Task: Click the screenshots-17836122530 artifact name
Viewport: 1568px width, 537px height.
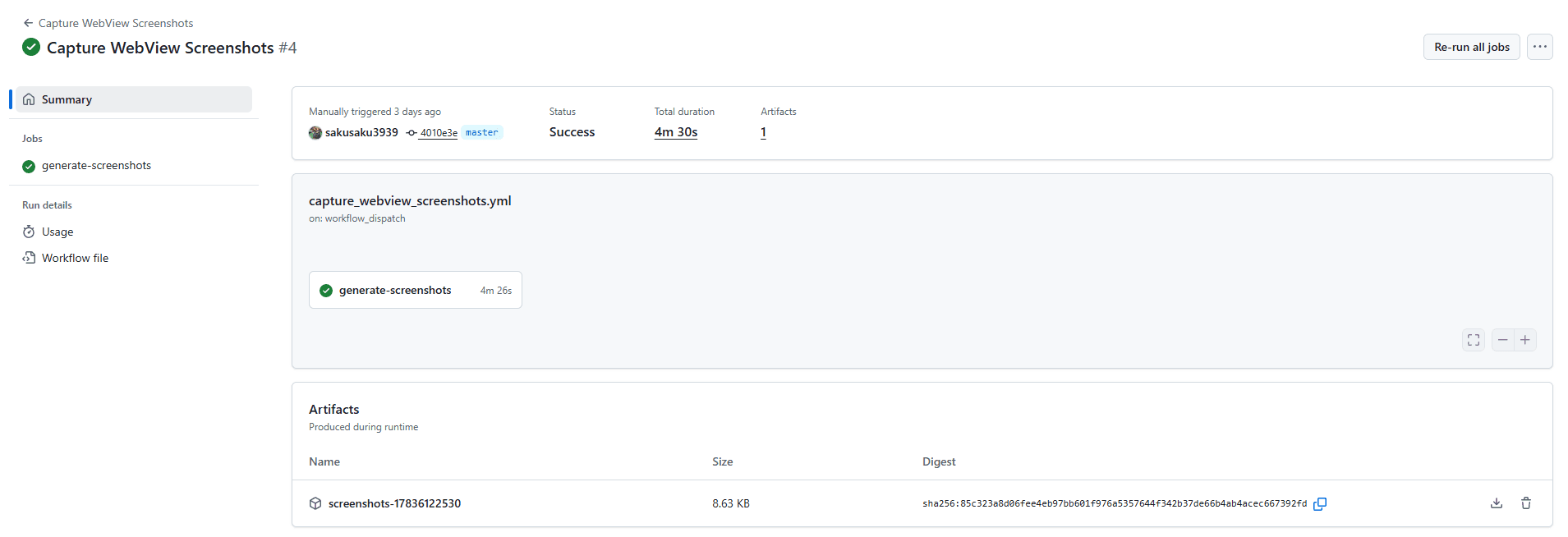Action: click(394, 504)
